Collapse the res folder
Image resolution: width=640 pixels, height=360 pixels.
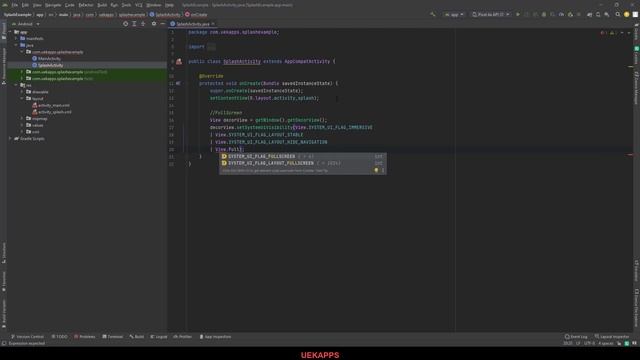(x=16, y=85)
